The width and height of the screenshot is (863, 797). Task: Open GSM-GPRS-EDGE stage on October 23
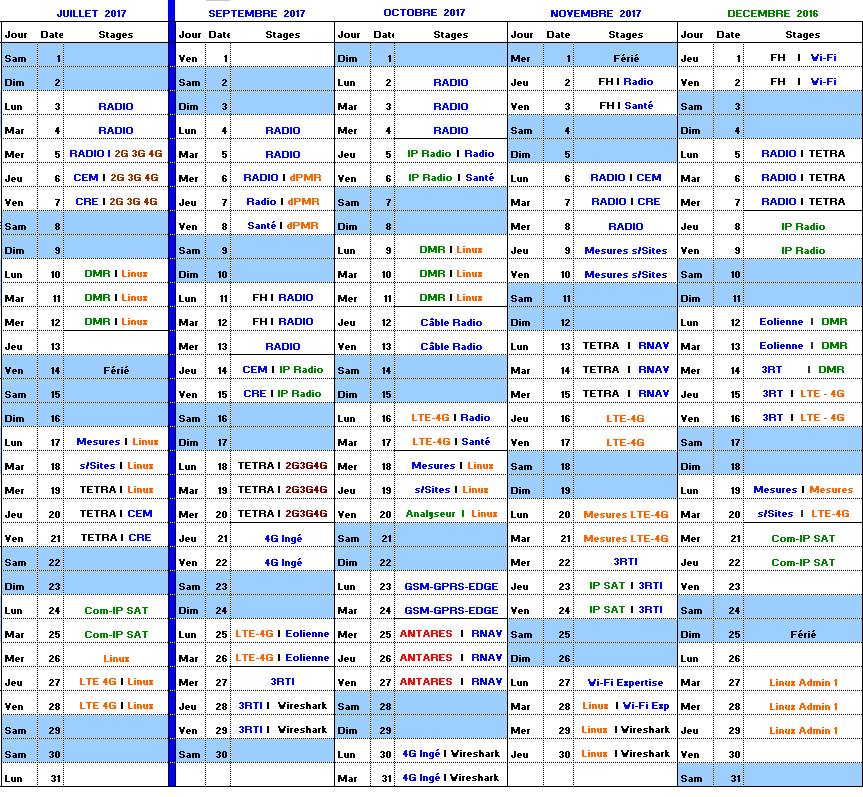pos(450,586)
